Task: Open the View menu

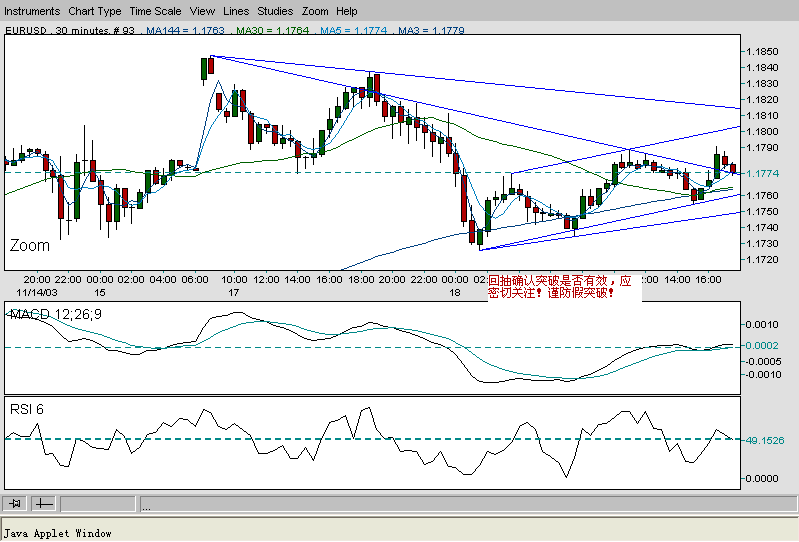Action: (202, 11)
